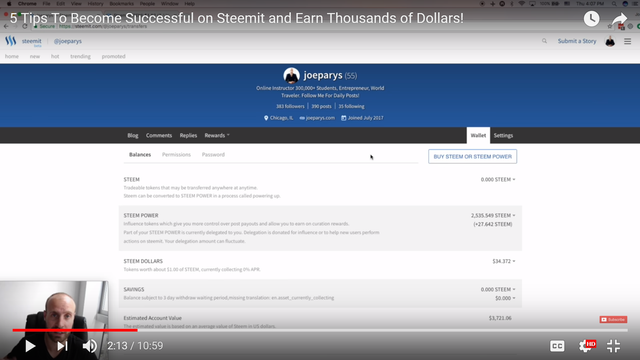Image resolution: width=640 pixels, height=360 pixels.
Task: Click the Watch later clock icon
Action: tap(591, 19)
